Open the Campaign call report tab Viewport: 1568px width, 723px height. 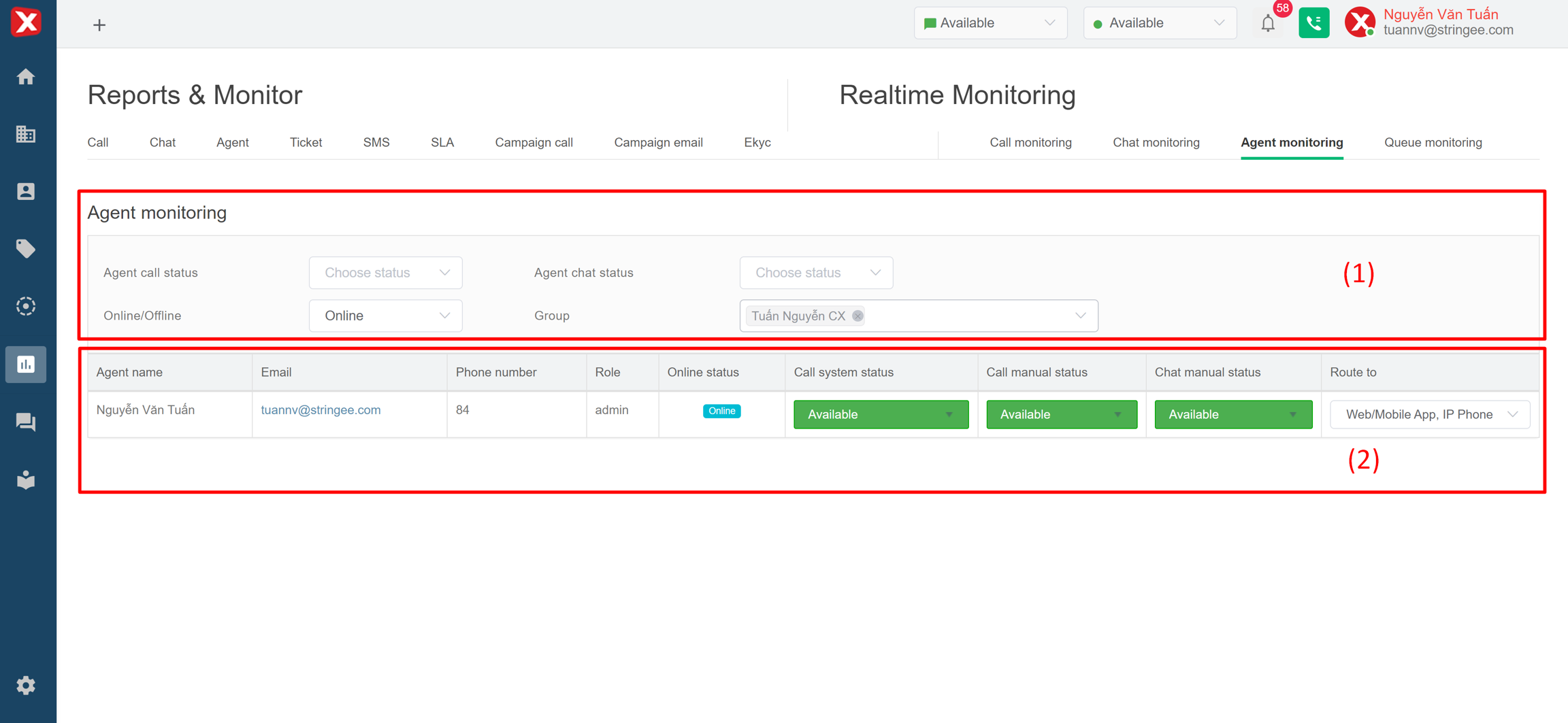click(x=534, y=143)
